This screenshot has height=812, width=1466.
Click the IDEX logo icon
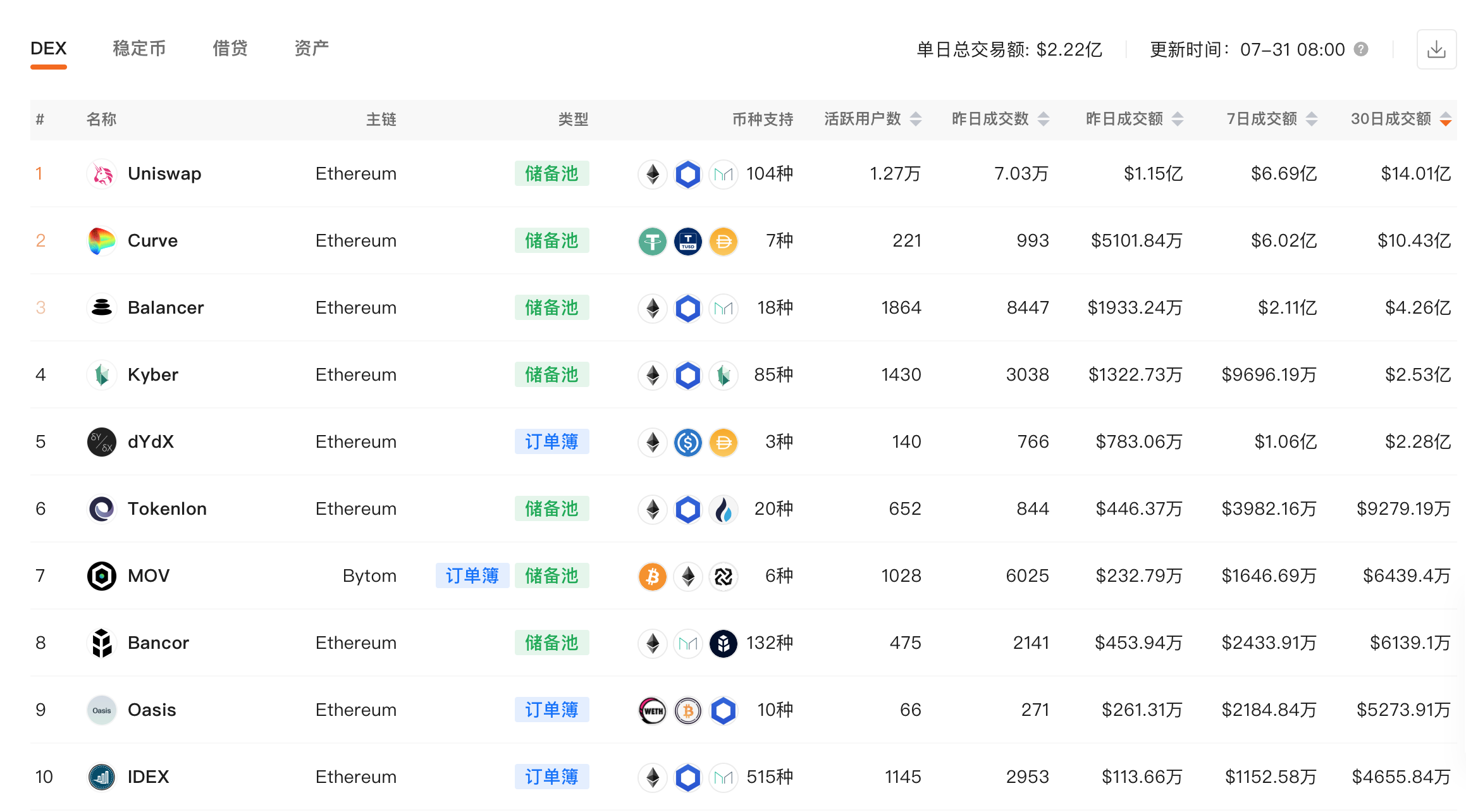click(102, 777)
